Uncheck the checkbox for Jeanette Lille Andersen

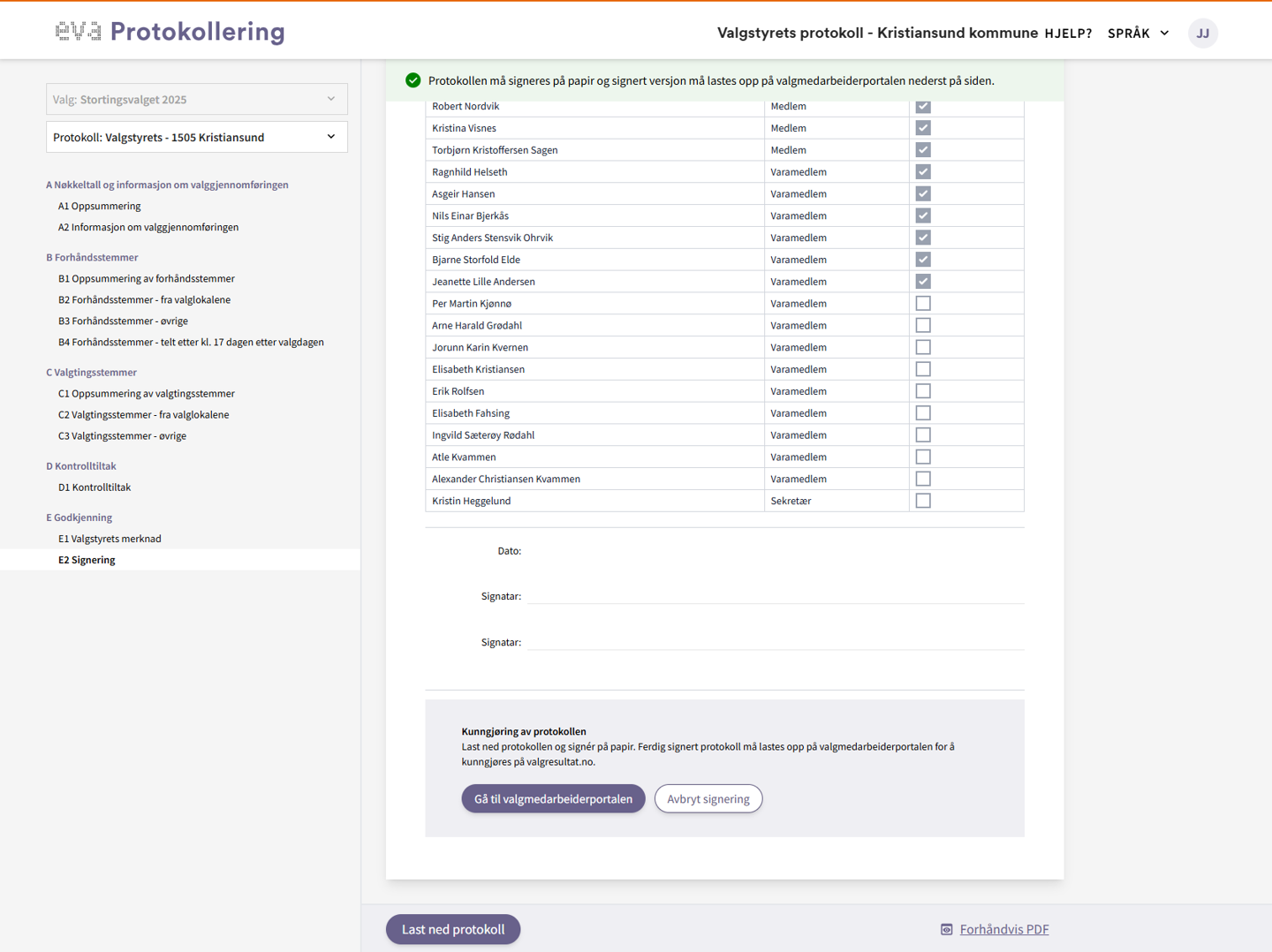click(x=923, y=282)
